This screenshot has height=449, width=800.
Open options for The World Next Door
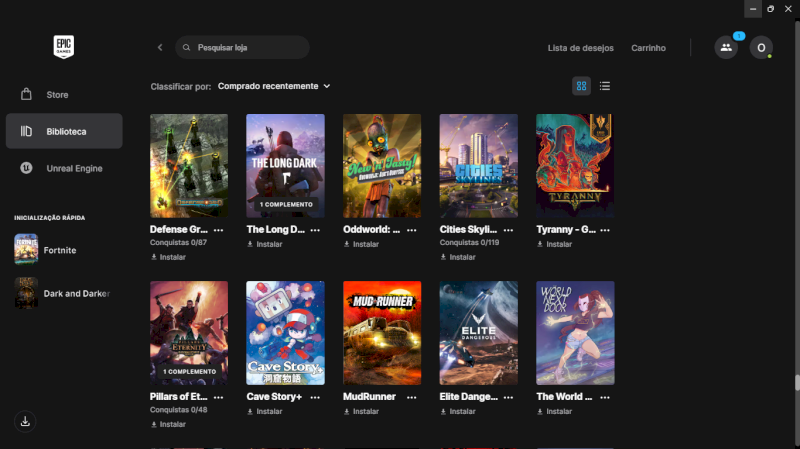[x=605, y=397]
